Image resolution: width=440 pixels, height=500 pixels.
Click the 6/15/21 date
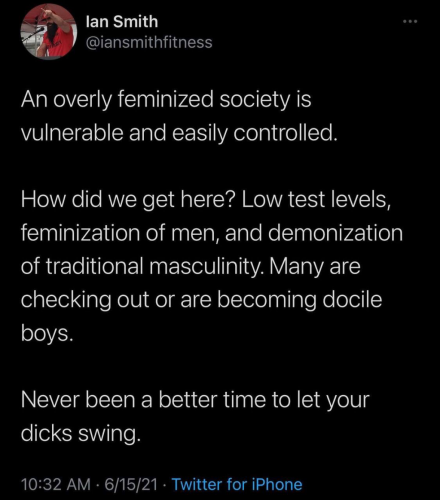click(131, 484)
